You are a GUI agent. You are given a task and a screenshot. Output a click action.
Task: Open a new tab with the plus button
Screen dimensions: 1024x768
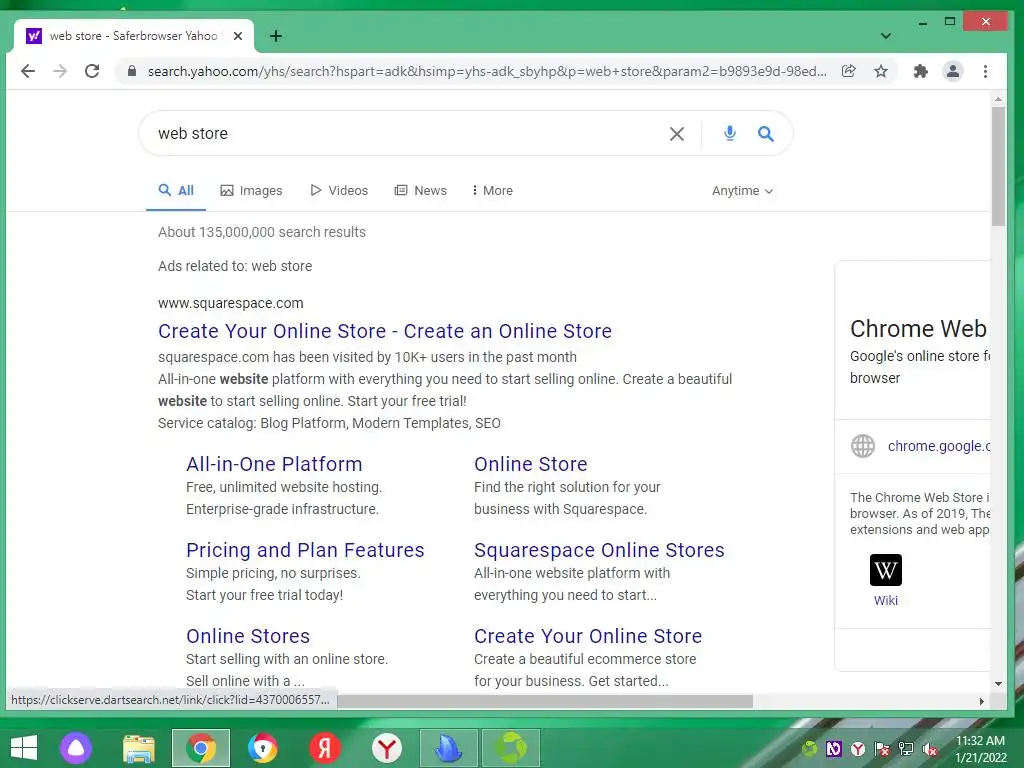click(276, 36)
